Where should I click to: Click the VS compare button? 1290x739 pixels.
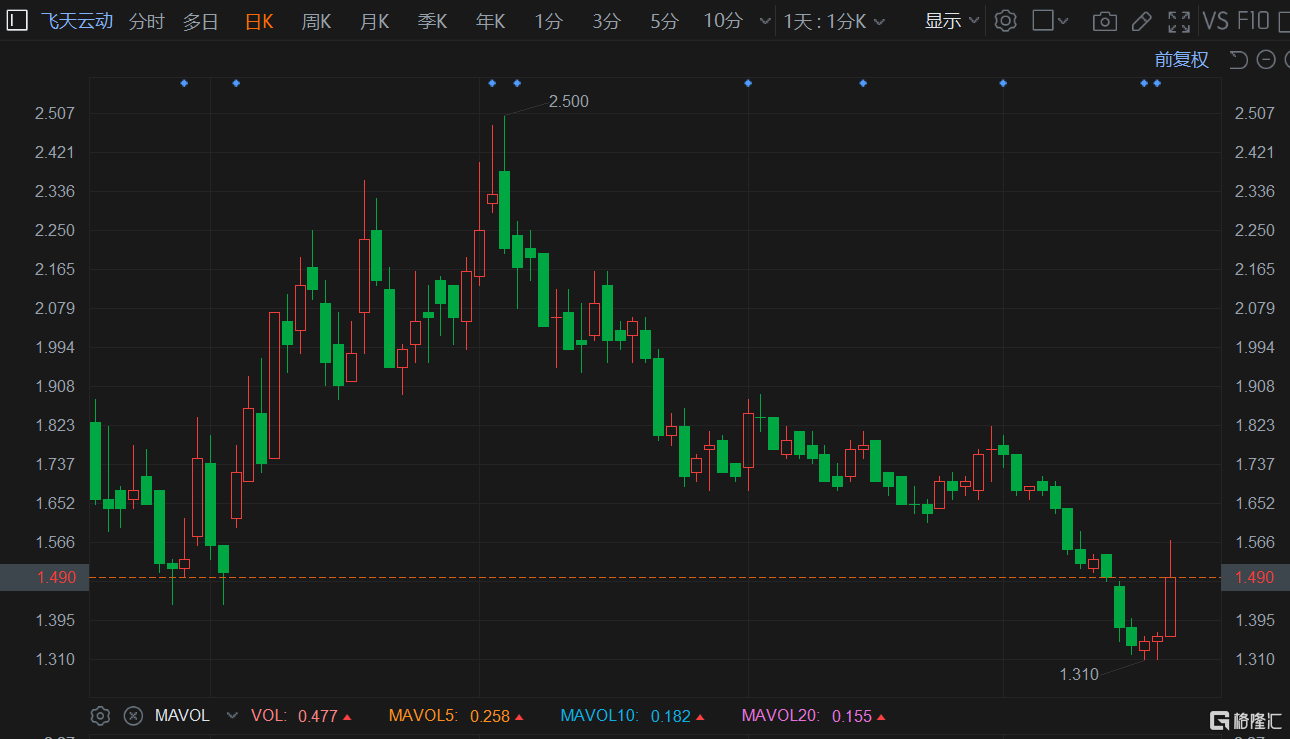[1215, 21]
